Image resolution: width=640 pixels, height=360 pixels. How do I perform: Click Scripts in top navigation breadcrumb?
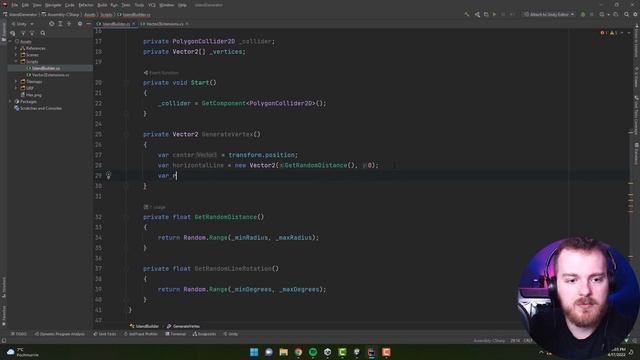[x=106, y=15]
